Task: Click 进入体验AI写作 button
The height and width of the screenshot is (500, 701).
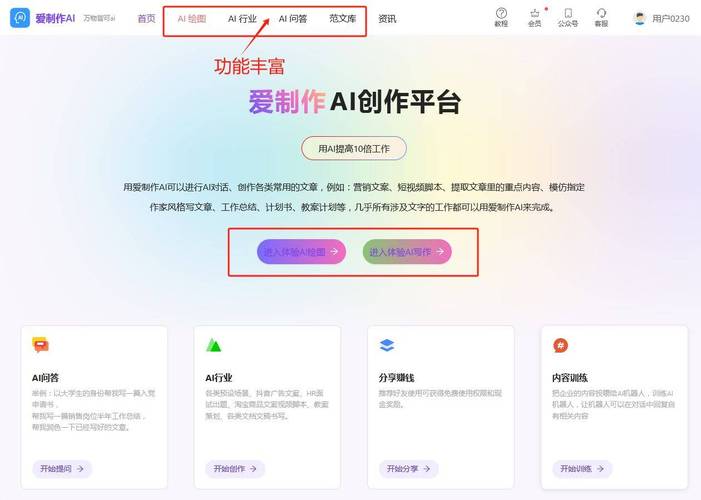Action: [407, 252]
